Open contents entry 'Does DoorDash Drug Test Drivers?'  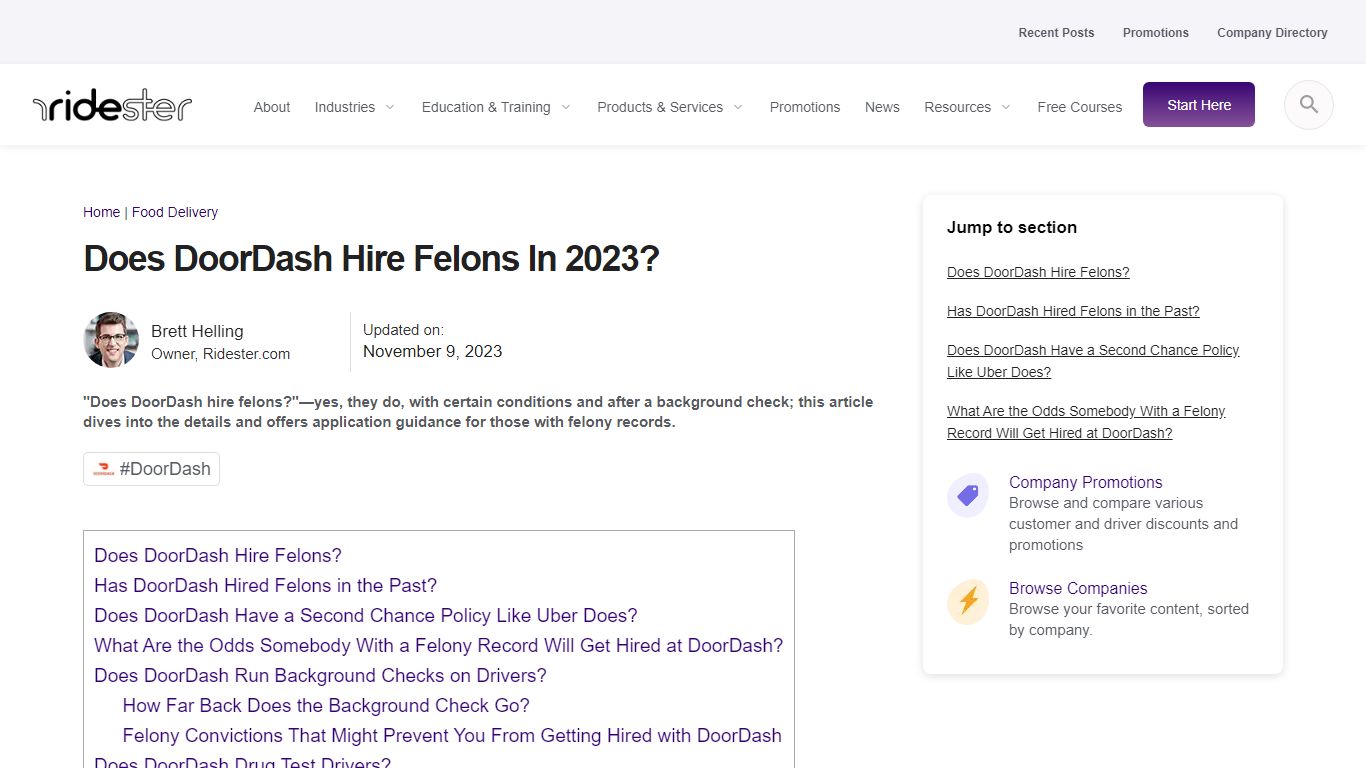click(x=242, y=762)
